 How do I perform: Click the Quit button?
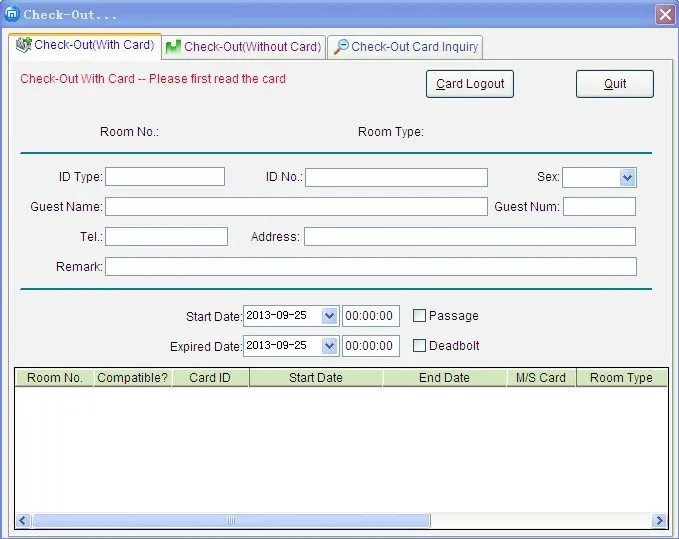click(614, 84)
